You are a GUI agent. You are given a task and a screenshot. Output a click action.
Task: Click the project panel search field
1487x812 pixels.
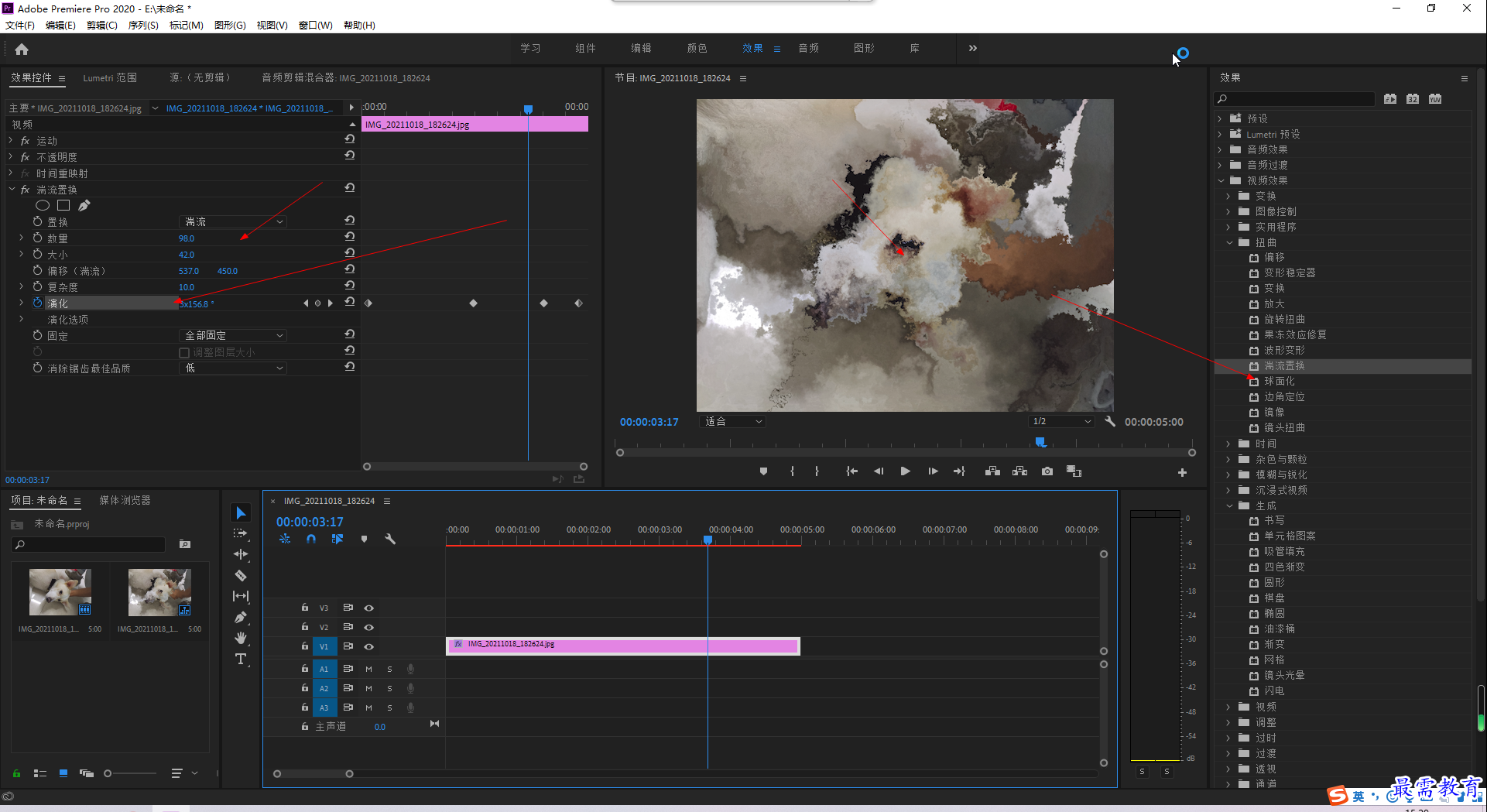click(89, 545)
